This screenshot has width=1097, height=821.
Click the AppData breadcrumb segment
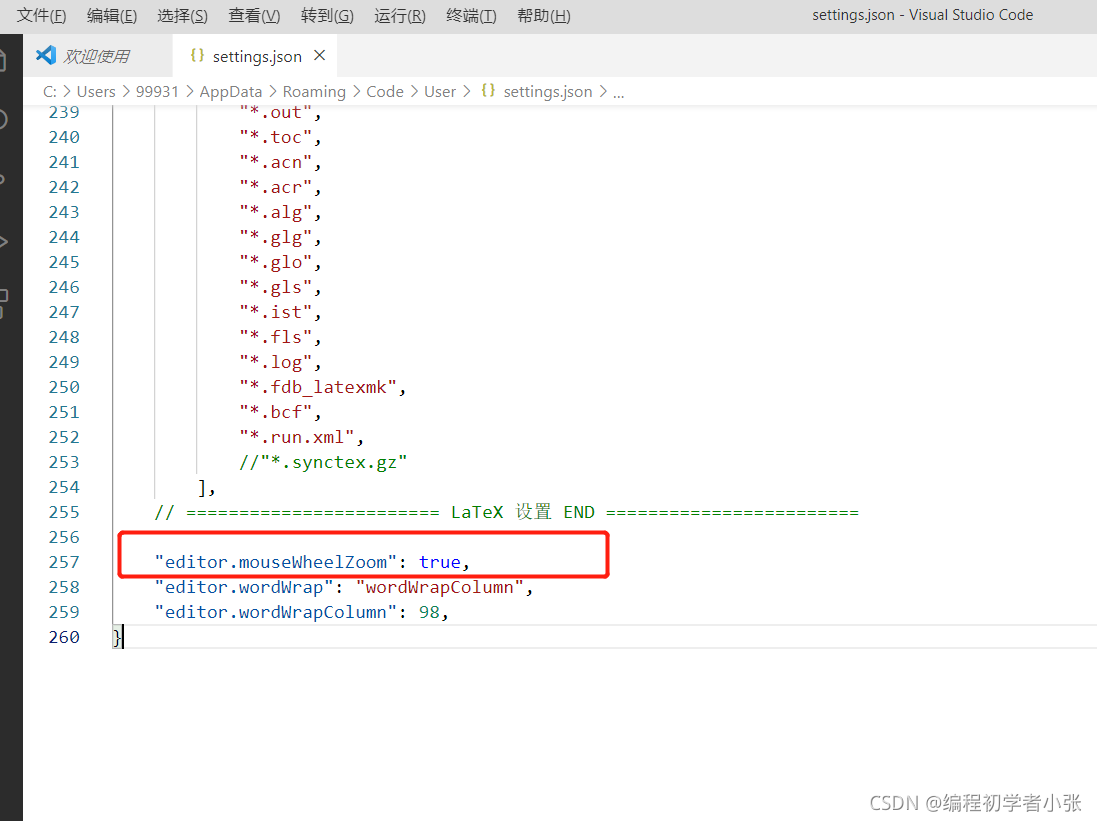click(231, 92)
